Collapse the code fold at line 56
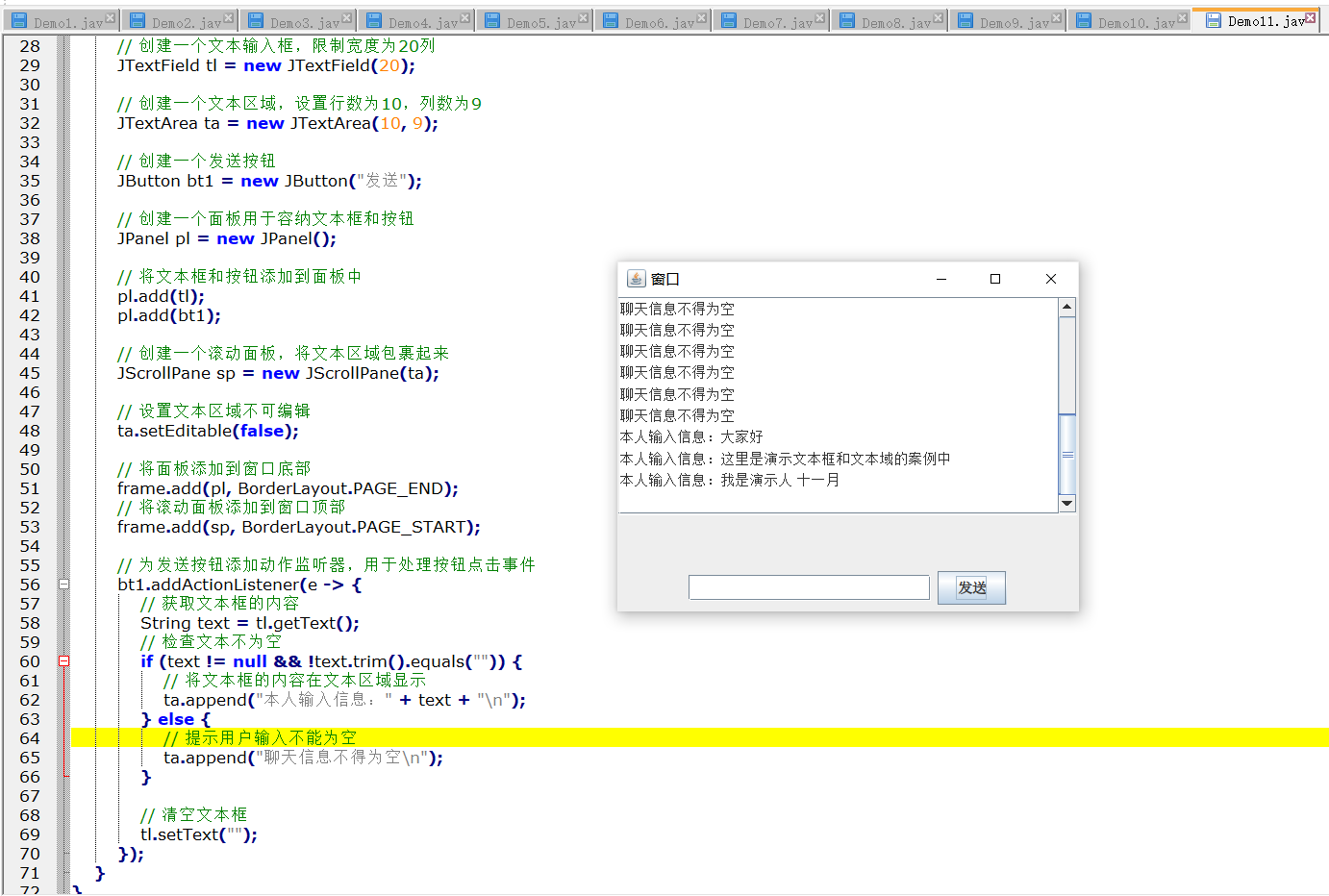 (63, 585)
